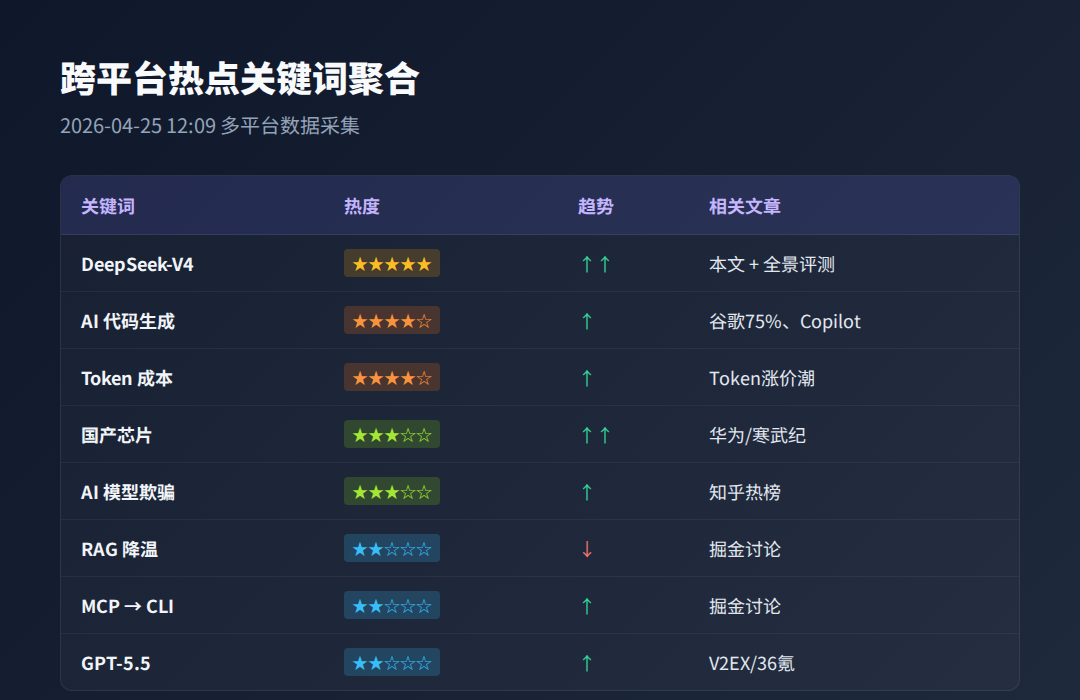Select the RAG 降温 keyword cell
Image resolution: width=1080 pixels, height=700 pixels.
[120, 550]
